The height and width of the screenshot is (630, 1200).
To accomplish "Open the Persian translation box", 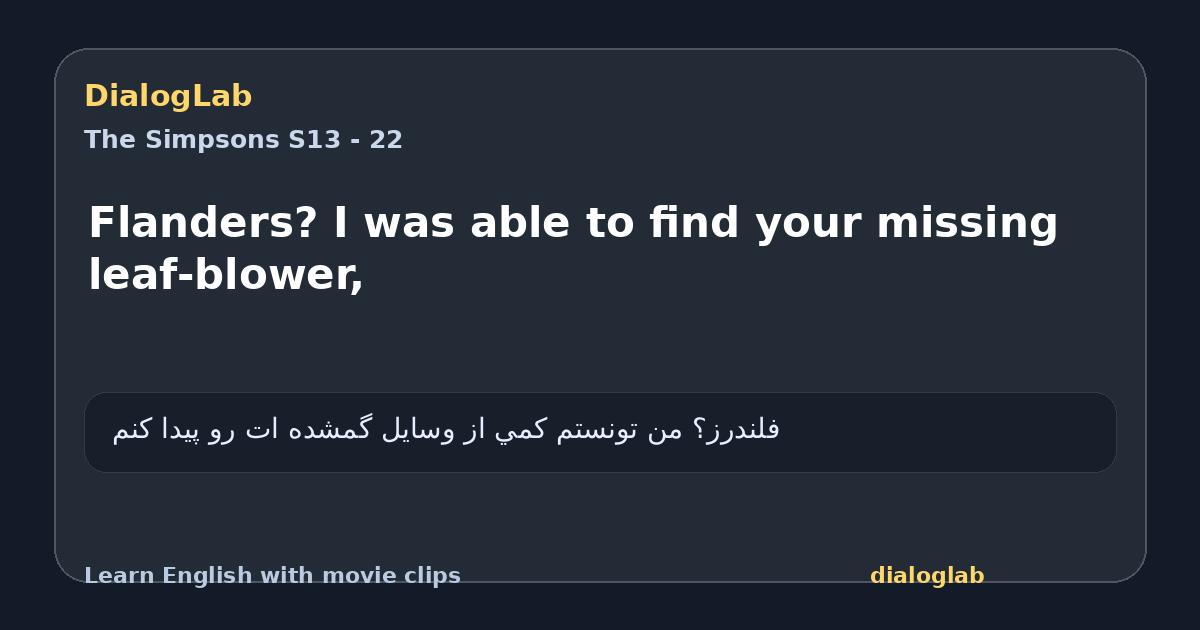I will [x=600, y=432].
